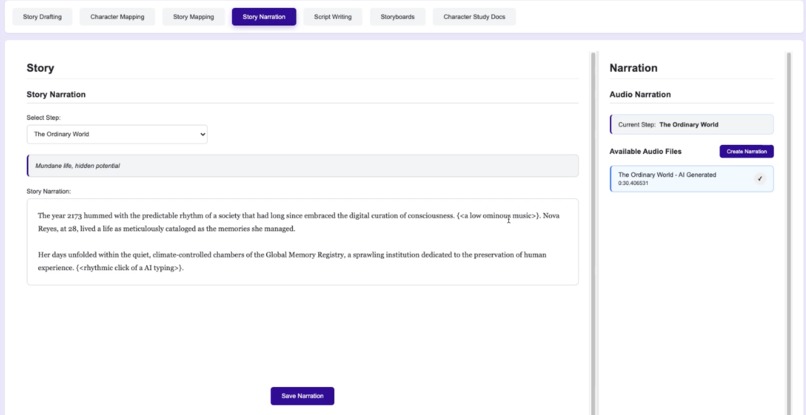The image size is (806, 415).
Task: Click the Current Step The Ordinary World box
Action: (691, 124)
